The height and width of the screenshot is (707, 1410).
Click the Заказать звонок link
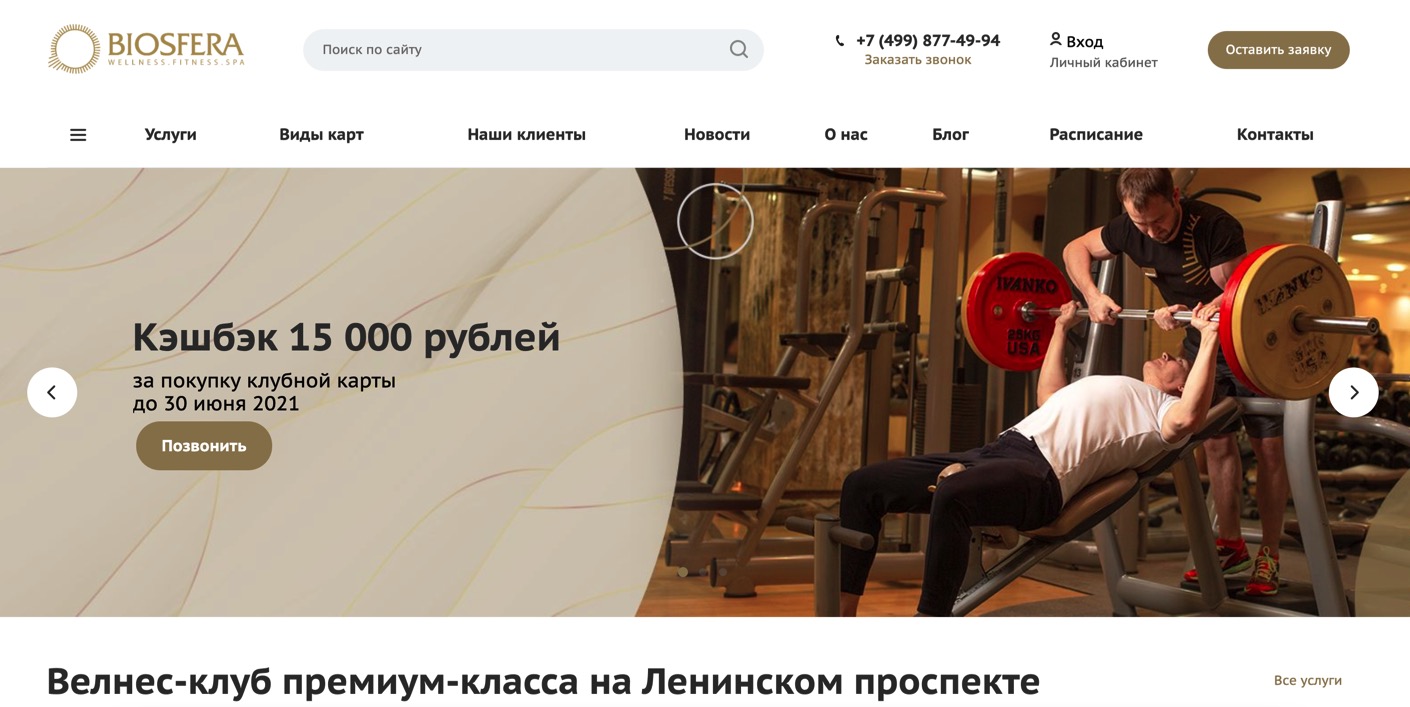coord(917,60)
